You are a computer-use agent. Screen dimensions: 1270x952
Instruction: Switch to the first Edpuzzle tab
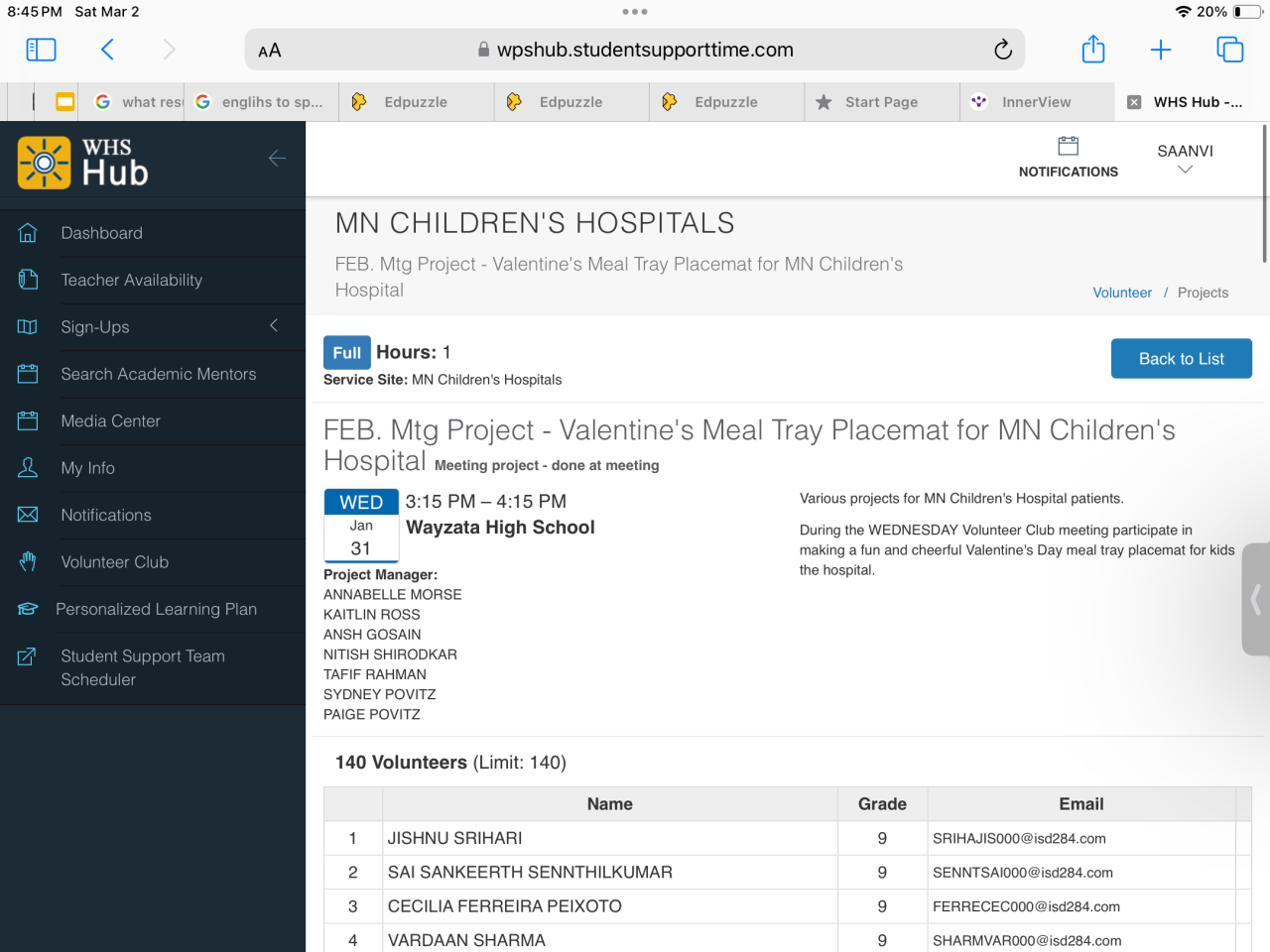[417, 102]
